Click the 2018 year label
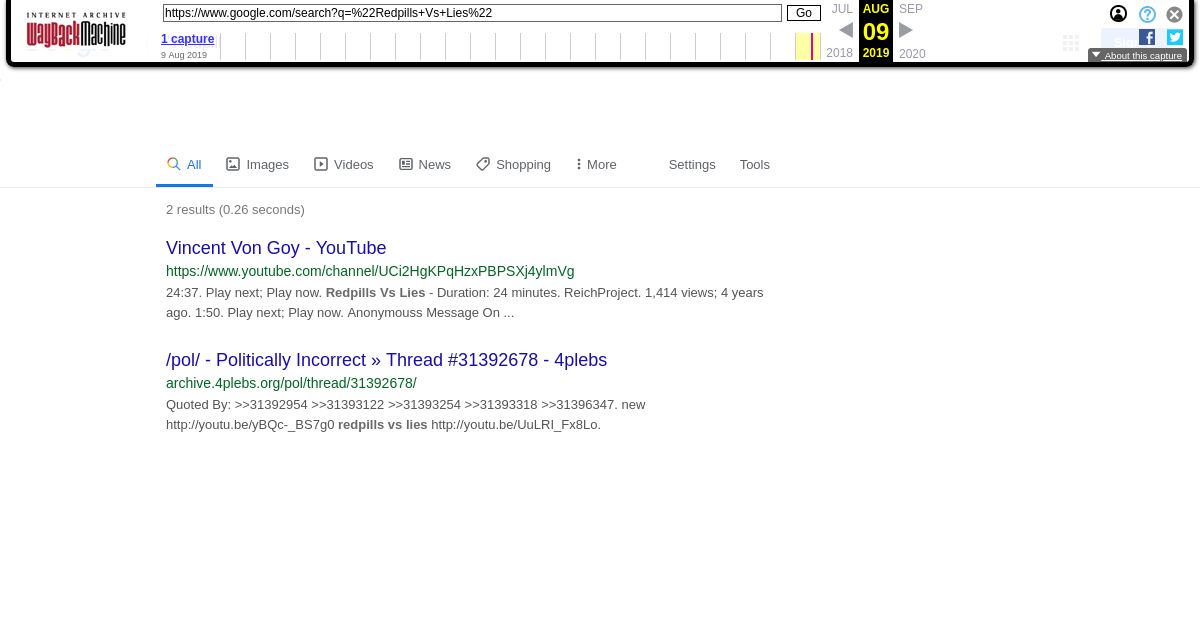This screenshot has width=1200, height=630. [840, 53]
